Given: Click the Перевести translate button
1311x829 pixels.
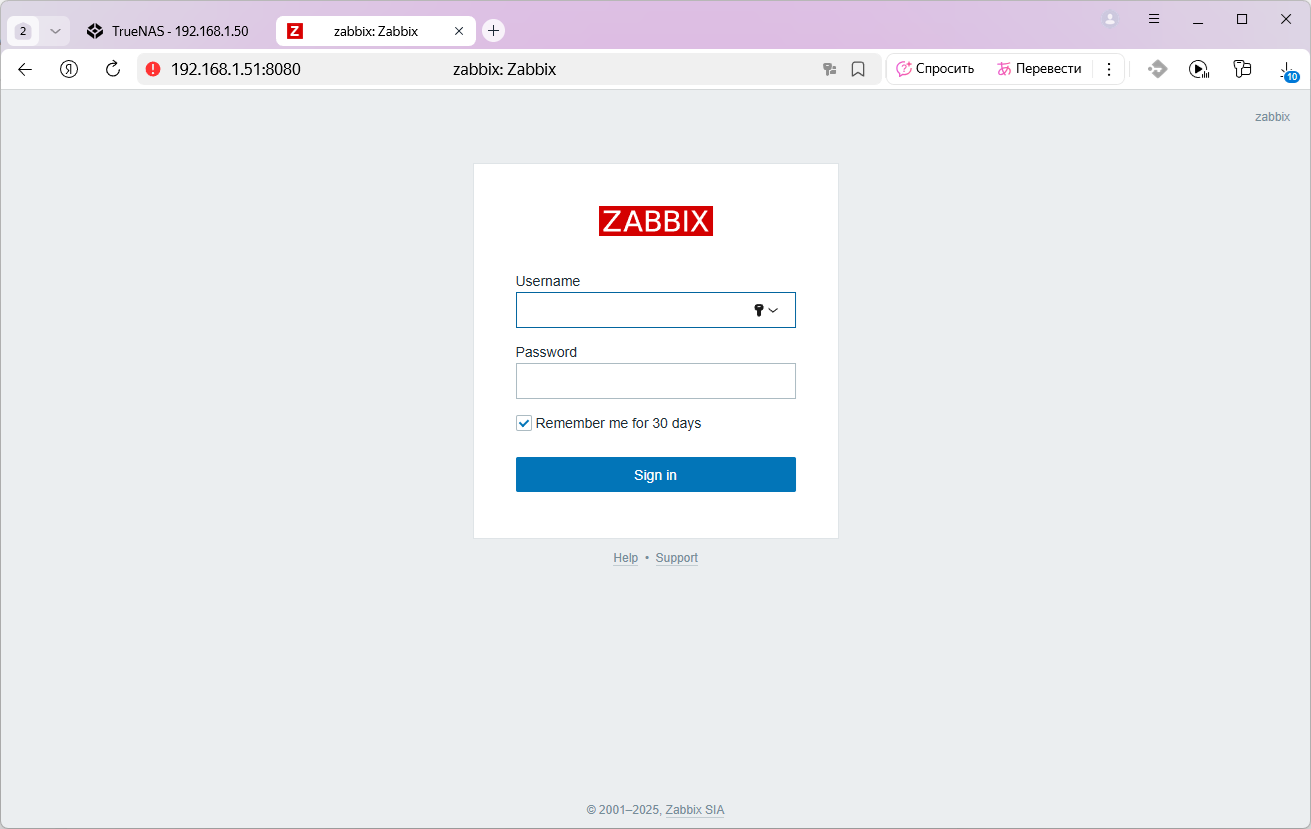Looking at the screenshot, I should [1039, 69].
